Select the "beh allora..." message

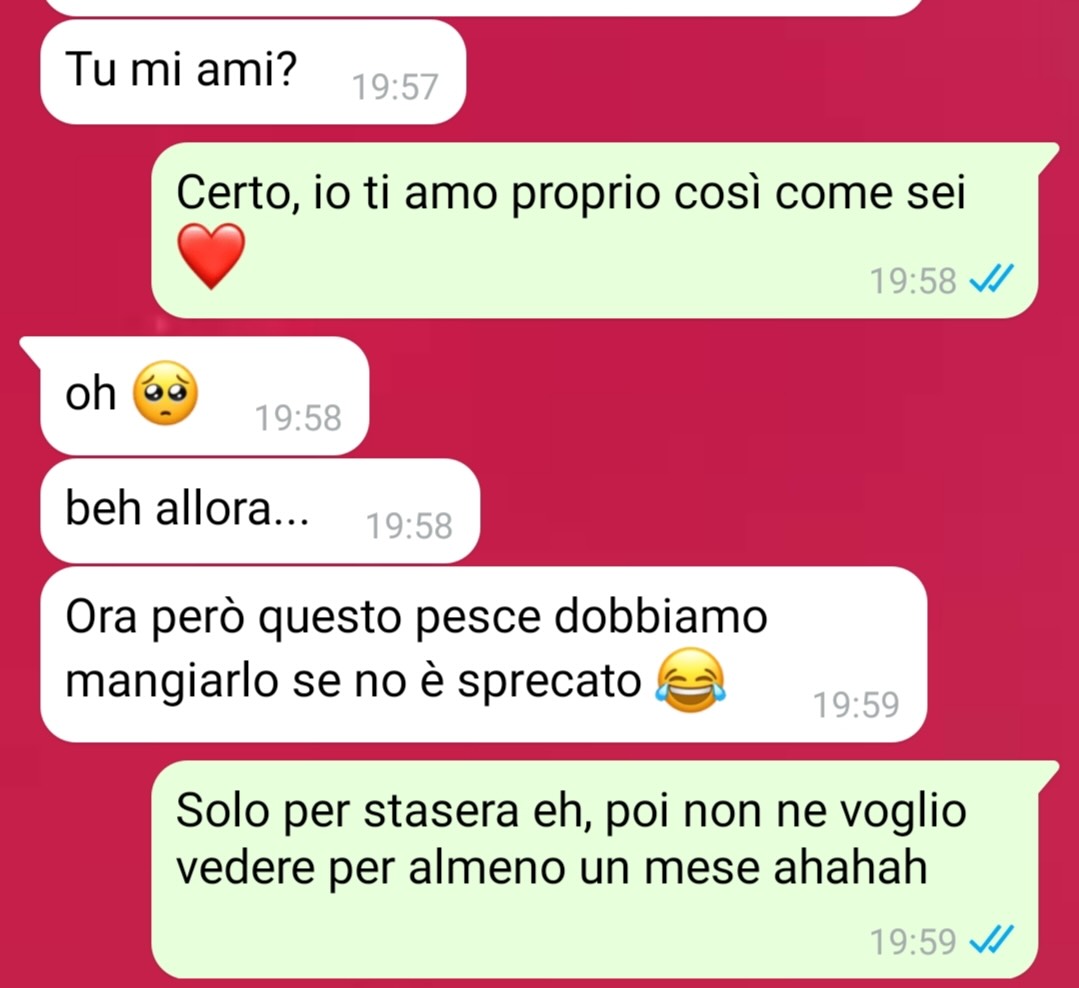pos(259,511)
